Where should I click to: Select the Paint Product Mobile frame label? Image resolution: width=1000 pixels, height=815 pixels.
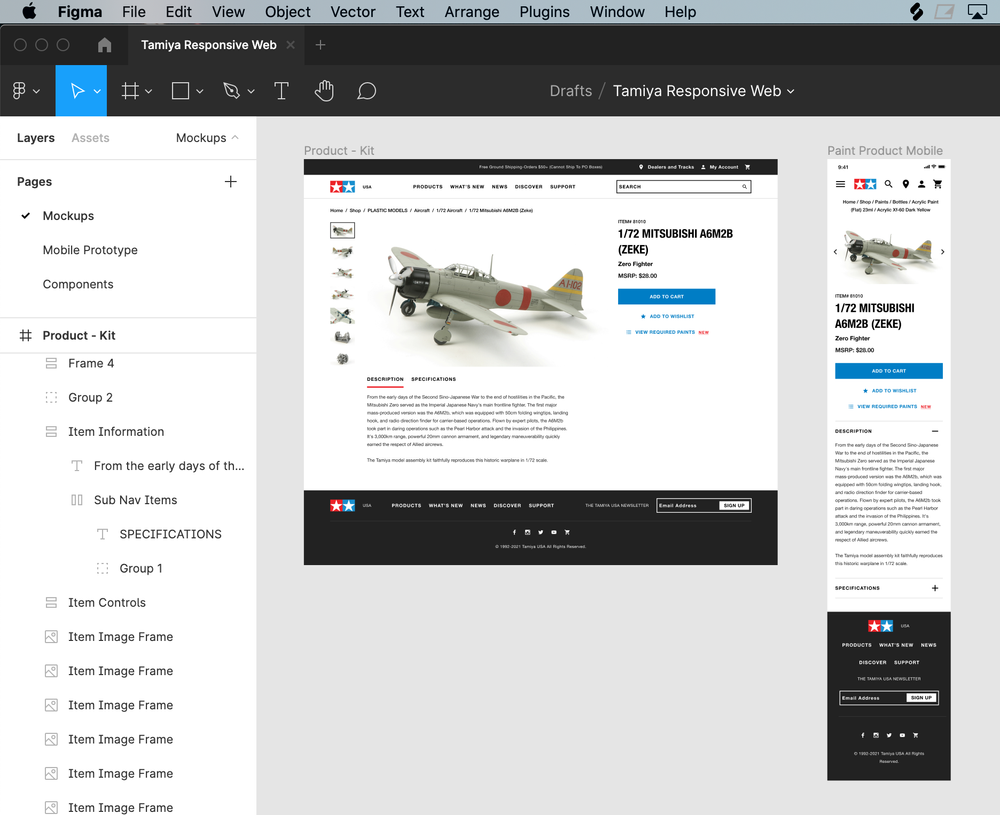pos(885,151)
